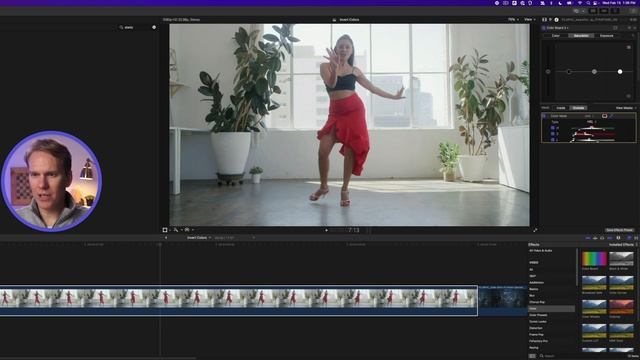Open Spotlight search in the macOS menu bar

588,3
